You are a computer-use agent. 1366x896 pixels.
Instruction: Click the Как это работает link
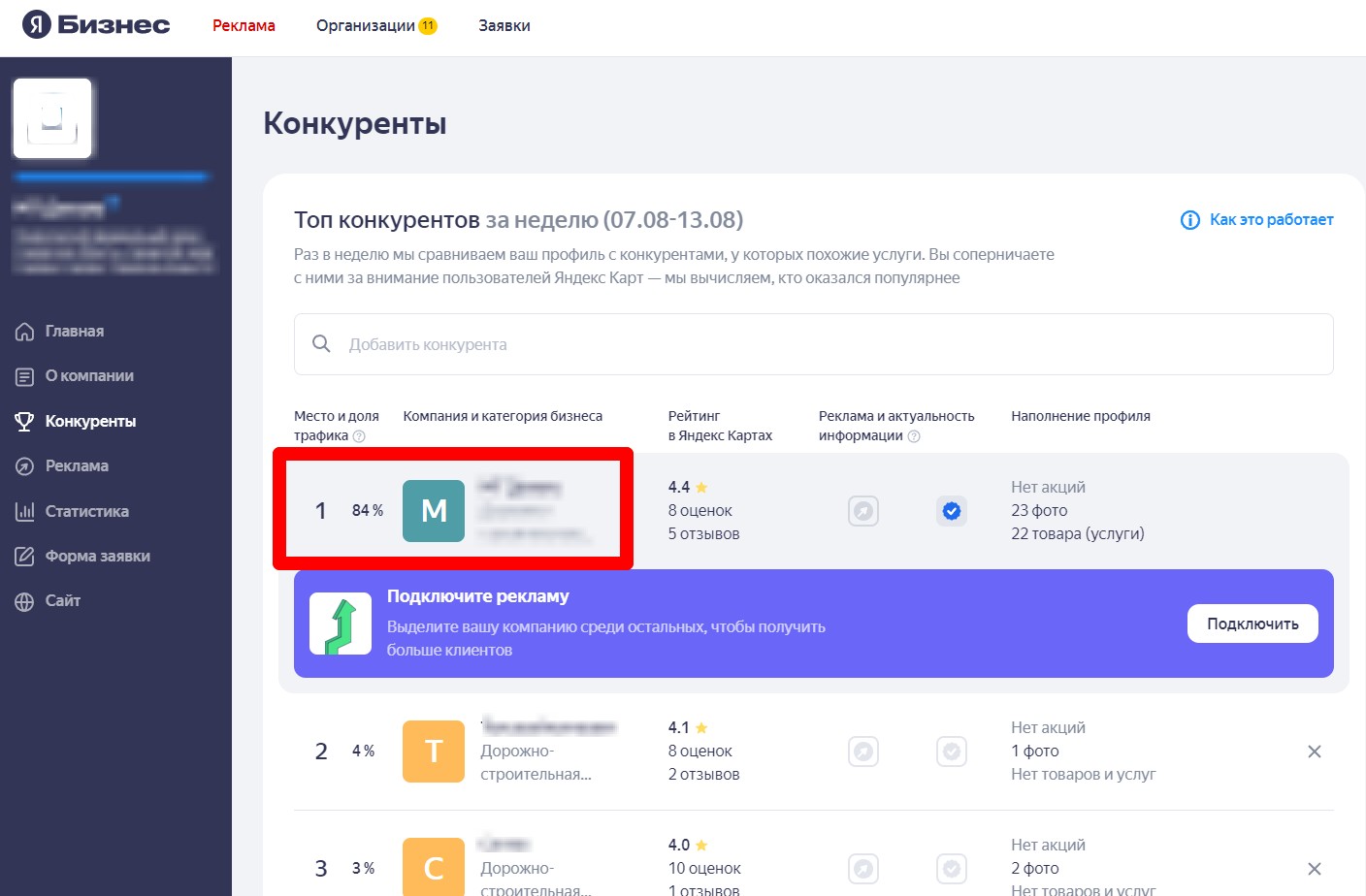pos(1269,220)
